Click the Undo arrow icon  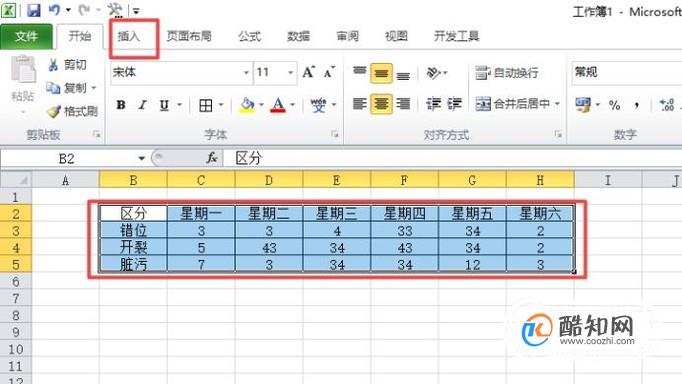click(54, 10)
